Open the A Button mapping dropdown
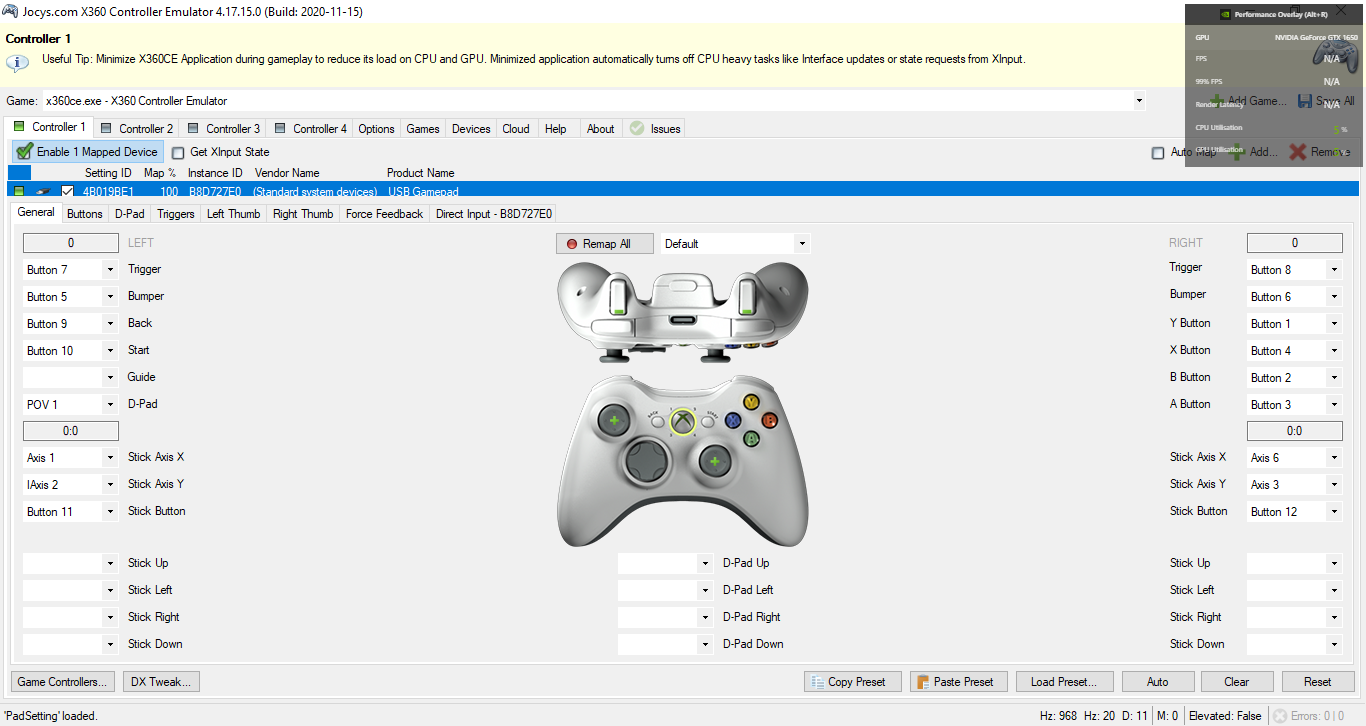This screenshot has height=726, width=1366. [1334, 405]
